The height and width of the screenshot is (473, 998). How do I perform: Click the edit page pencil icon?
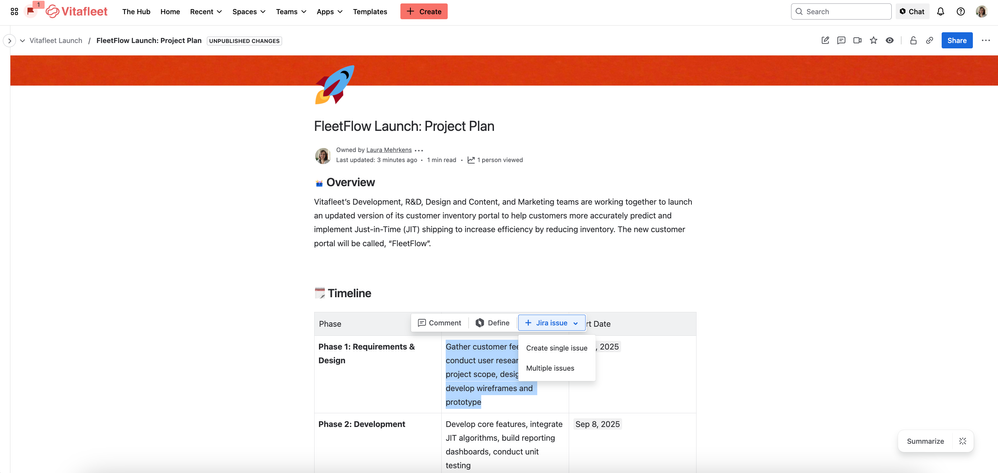[826, 40]
